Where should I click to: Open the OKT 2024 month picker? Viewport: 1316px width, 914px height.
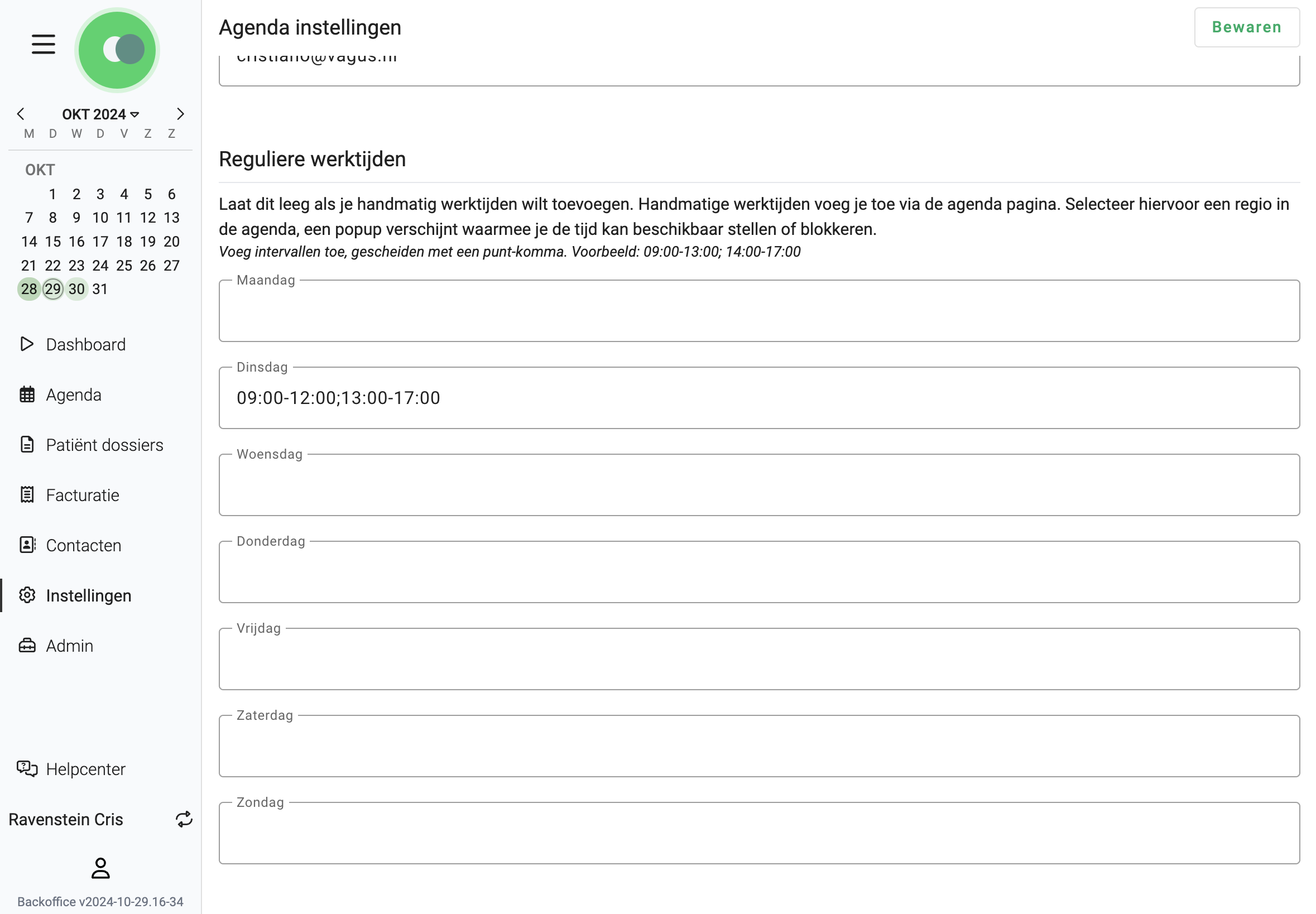100,114
